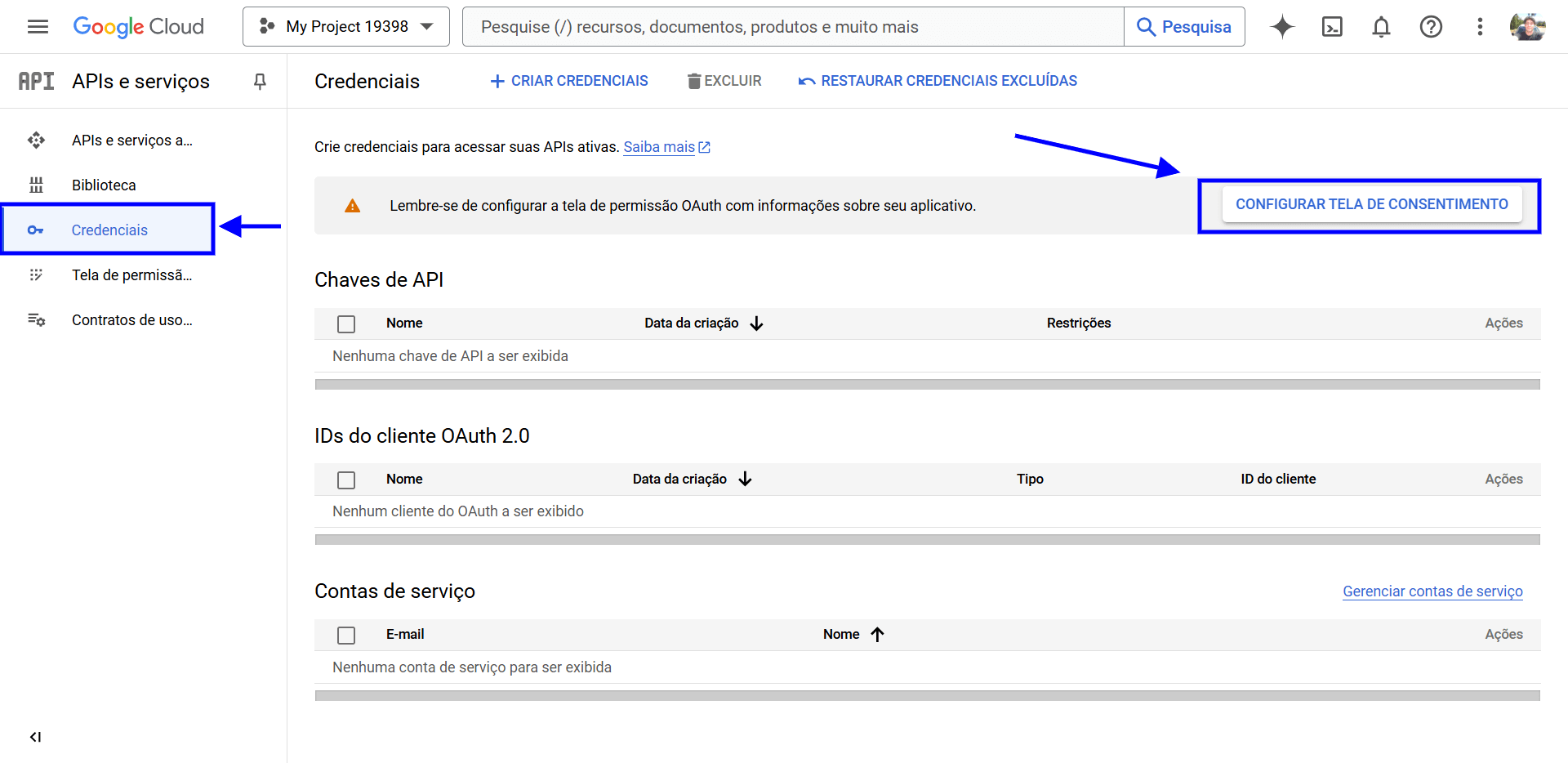This screenshot has width=1568, height=763.
Task: Click Restrições column header
Action: coord(1079,323)
